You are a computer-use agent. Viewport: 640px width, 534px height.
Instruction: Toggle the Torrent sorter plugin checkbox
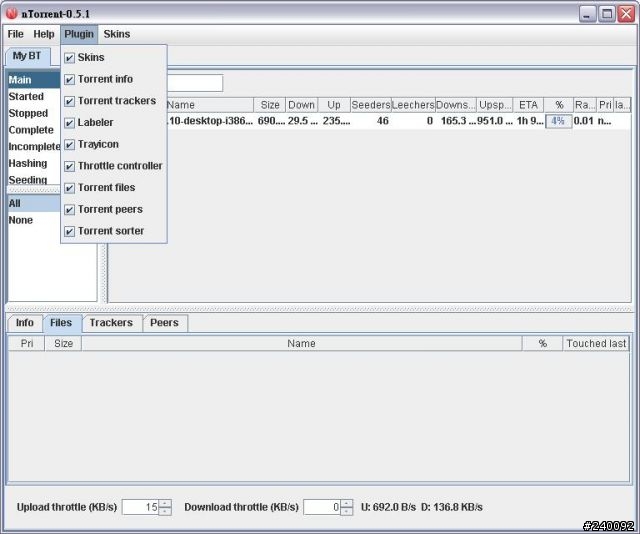coord(69,231)
